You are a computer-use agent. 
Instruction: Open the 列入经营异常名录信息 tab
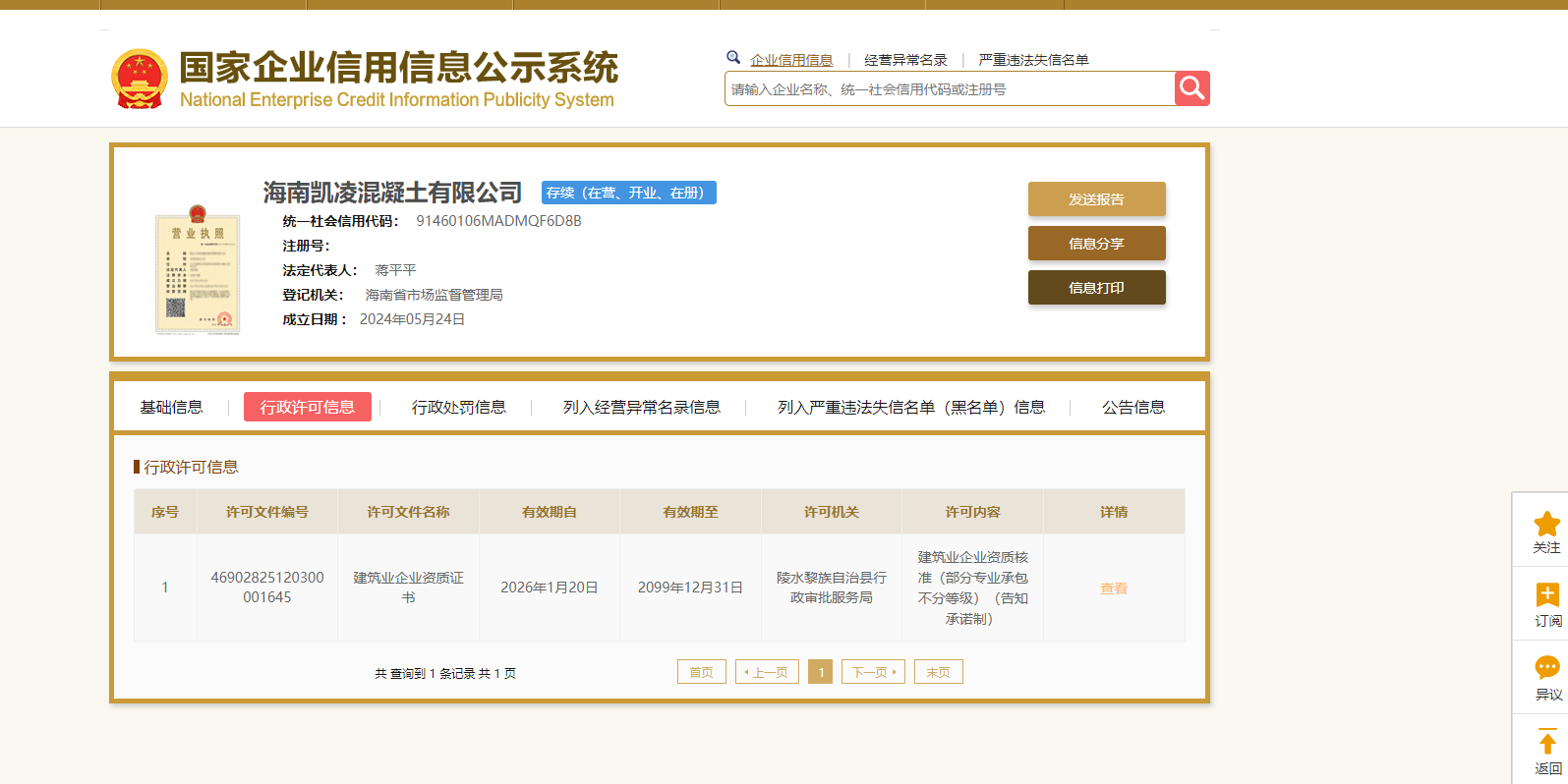[x=641, y=408]
